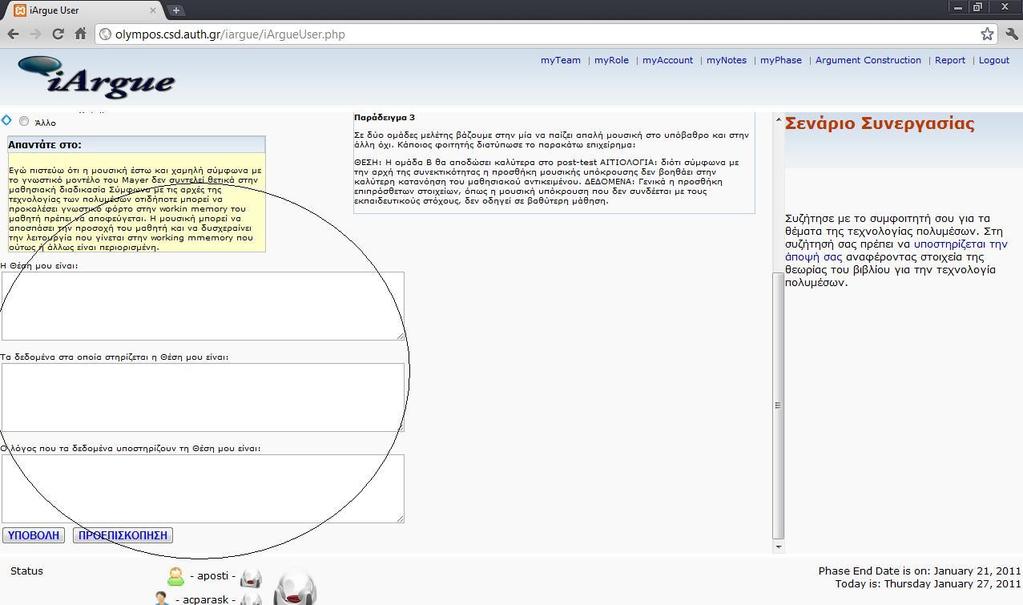Click the browser Forward arrow
The height and width of the screenshot is (605, 1023).
click(x=35, y=34)
